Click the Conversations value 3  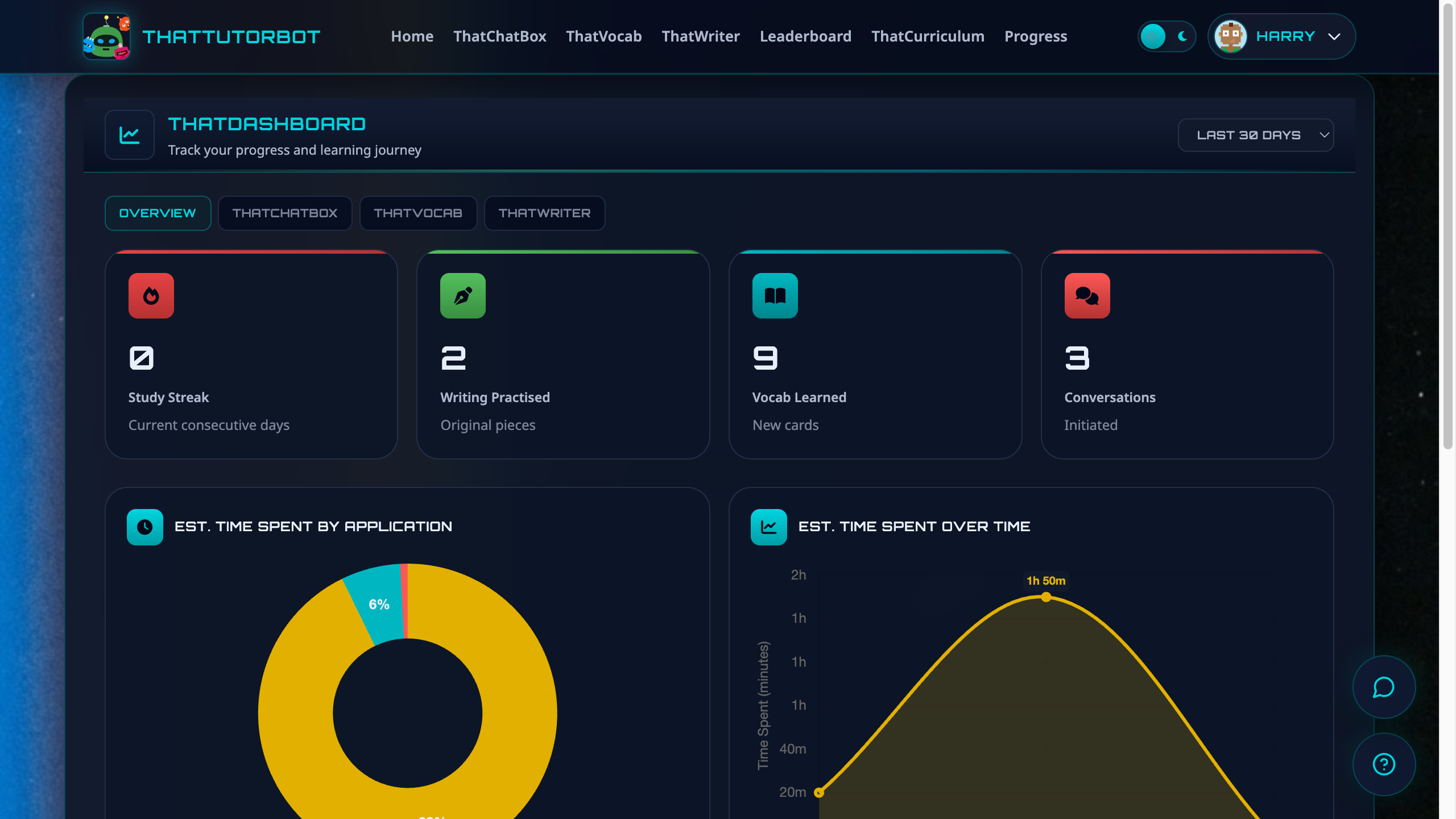(1077, 358)
